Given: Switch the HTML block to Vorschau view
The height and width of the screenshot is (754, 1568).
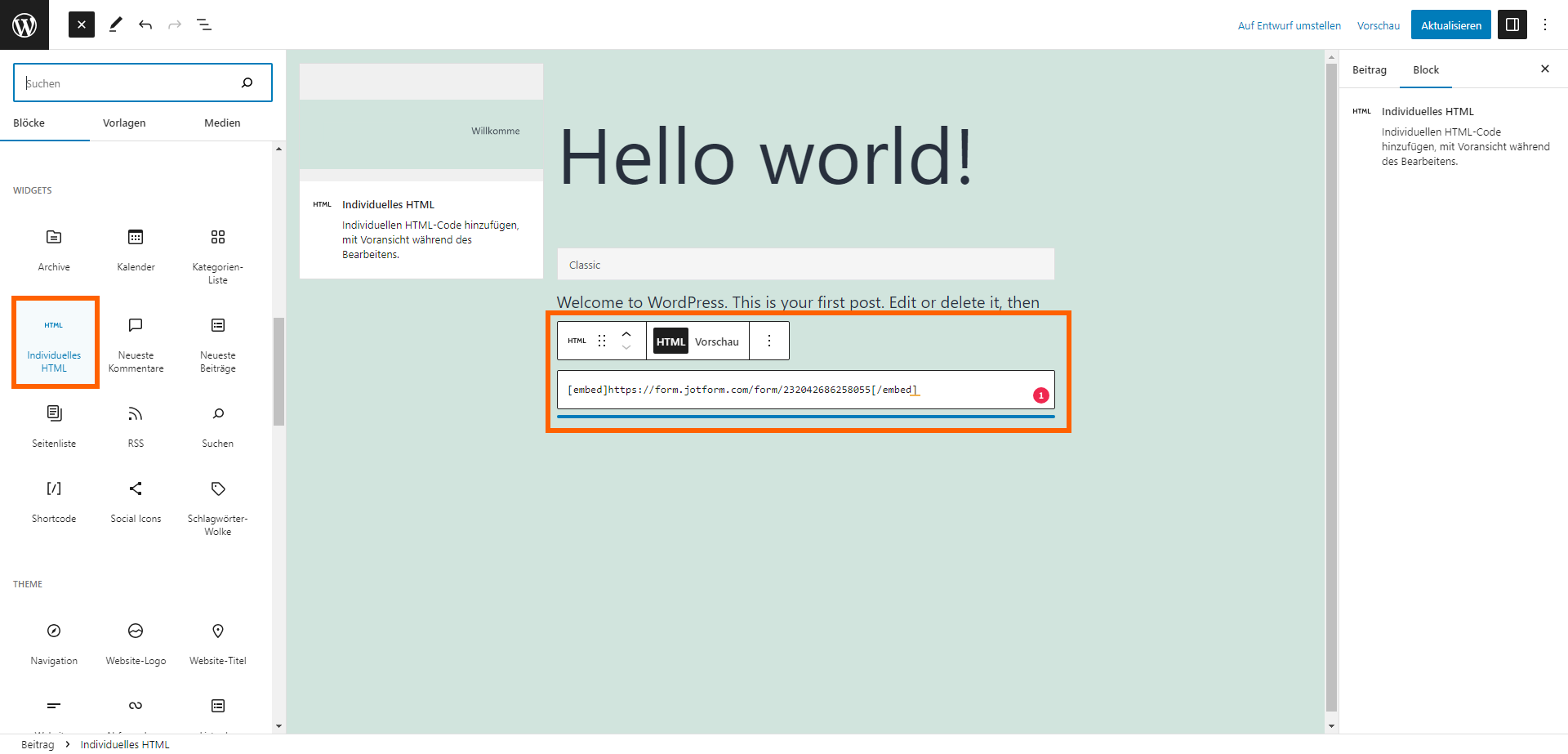Looking at the screenshot, I should point(717,341).
